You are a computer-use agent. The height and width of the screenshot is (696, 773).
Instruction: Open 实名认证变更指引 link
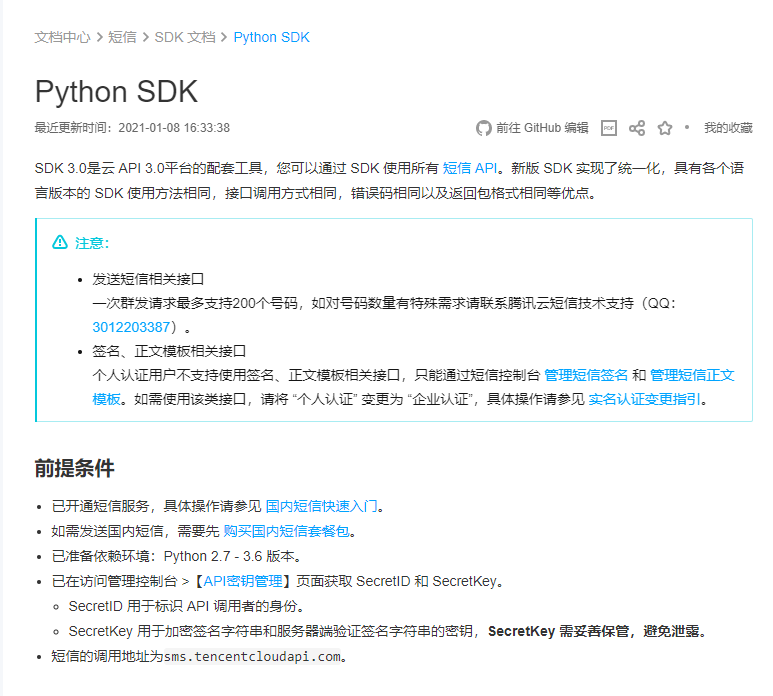[644, 399]
